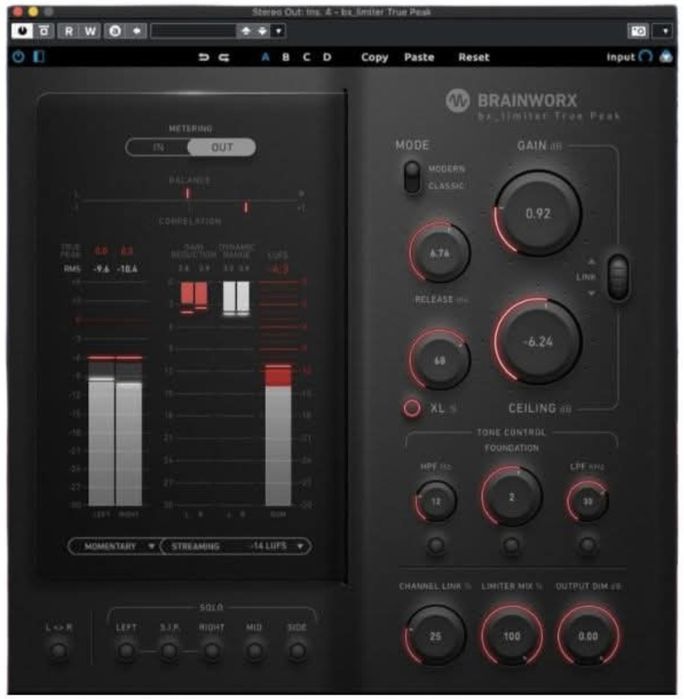Screen dimensions: 684x699
Task: Select settings bank D
Action: click(327, 57)
